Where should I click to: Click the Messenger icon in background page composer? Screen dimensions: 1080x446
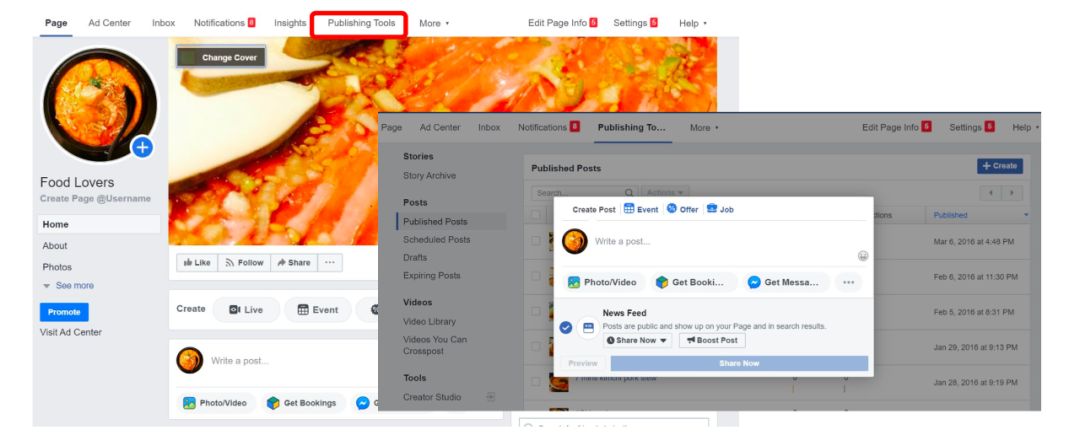363,403
